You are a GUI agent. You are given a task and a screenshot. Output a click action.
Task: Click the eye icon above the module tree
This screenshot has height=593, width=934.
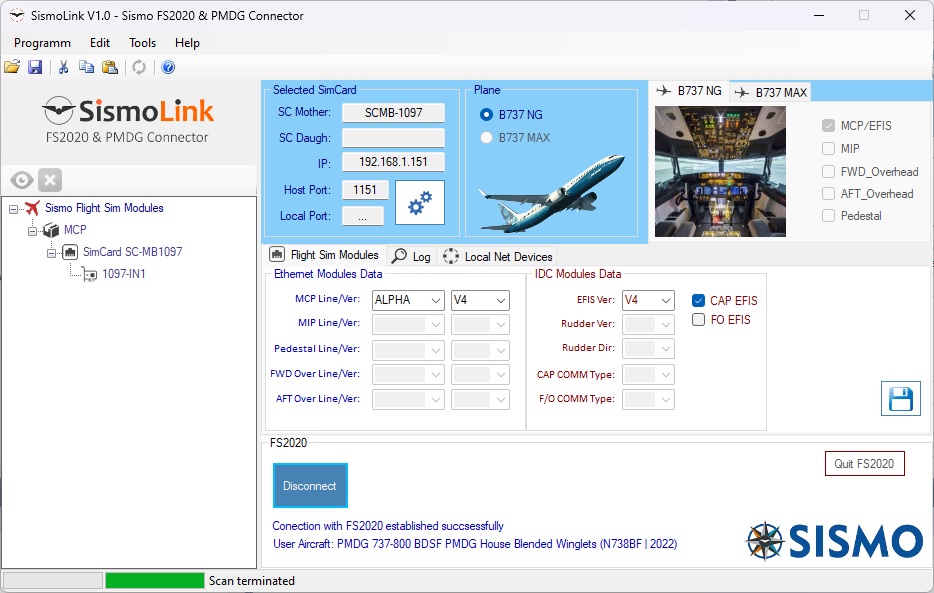click(x=22, y=180)
